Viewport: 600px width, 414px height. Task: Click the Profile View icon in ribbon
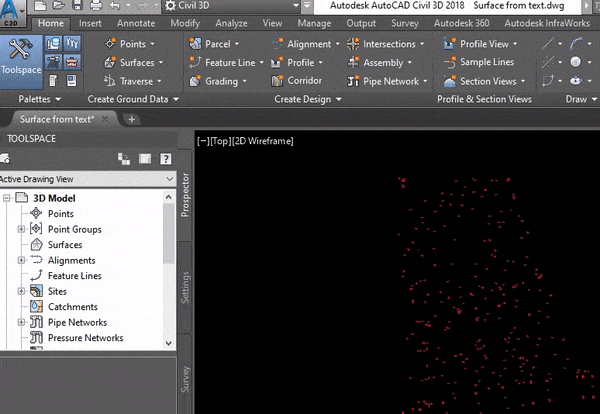pos(450,44)
